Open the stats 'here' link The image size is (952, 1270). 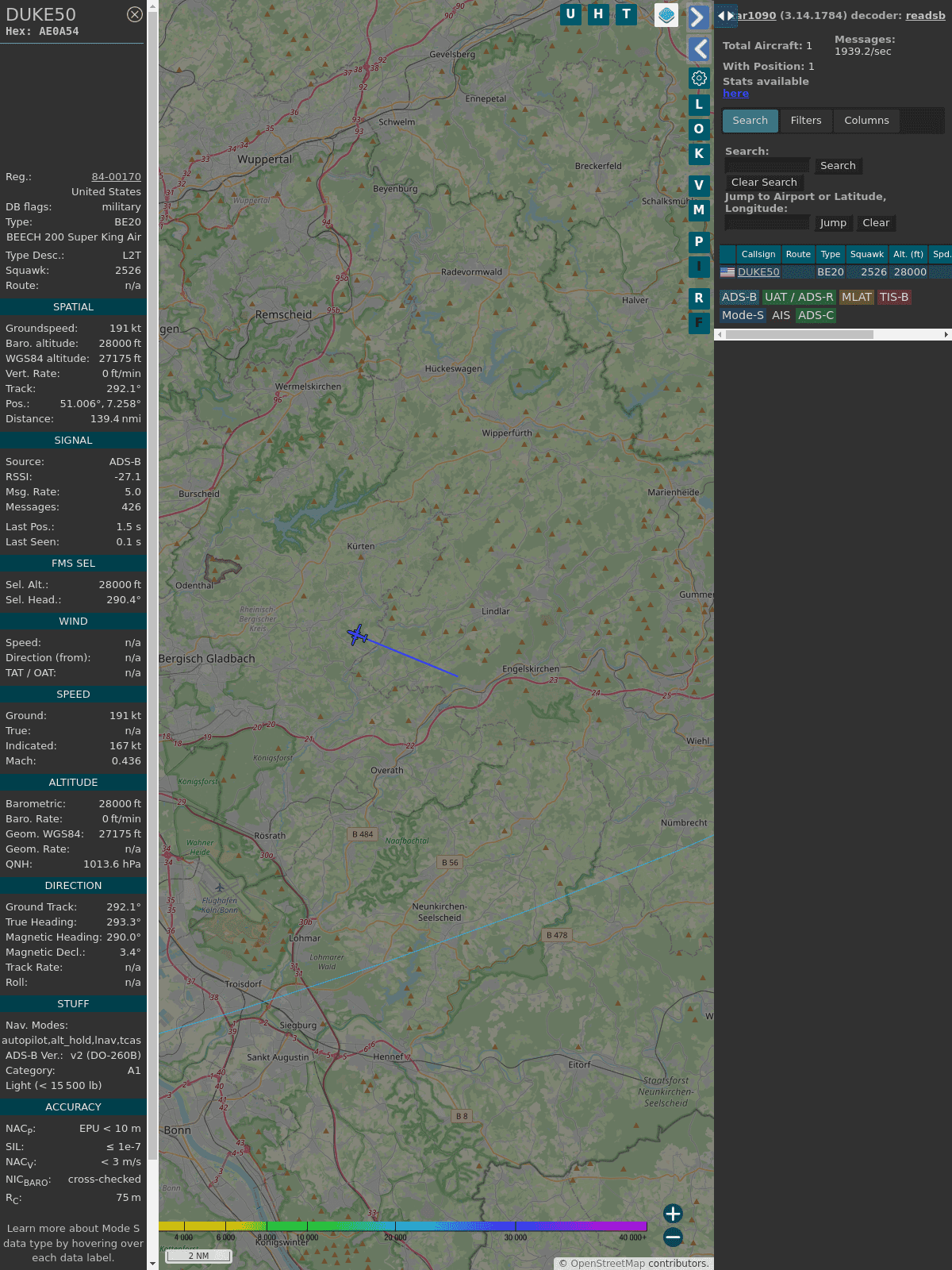(x=735, y=94)
